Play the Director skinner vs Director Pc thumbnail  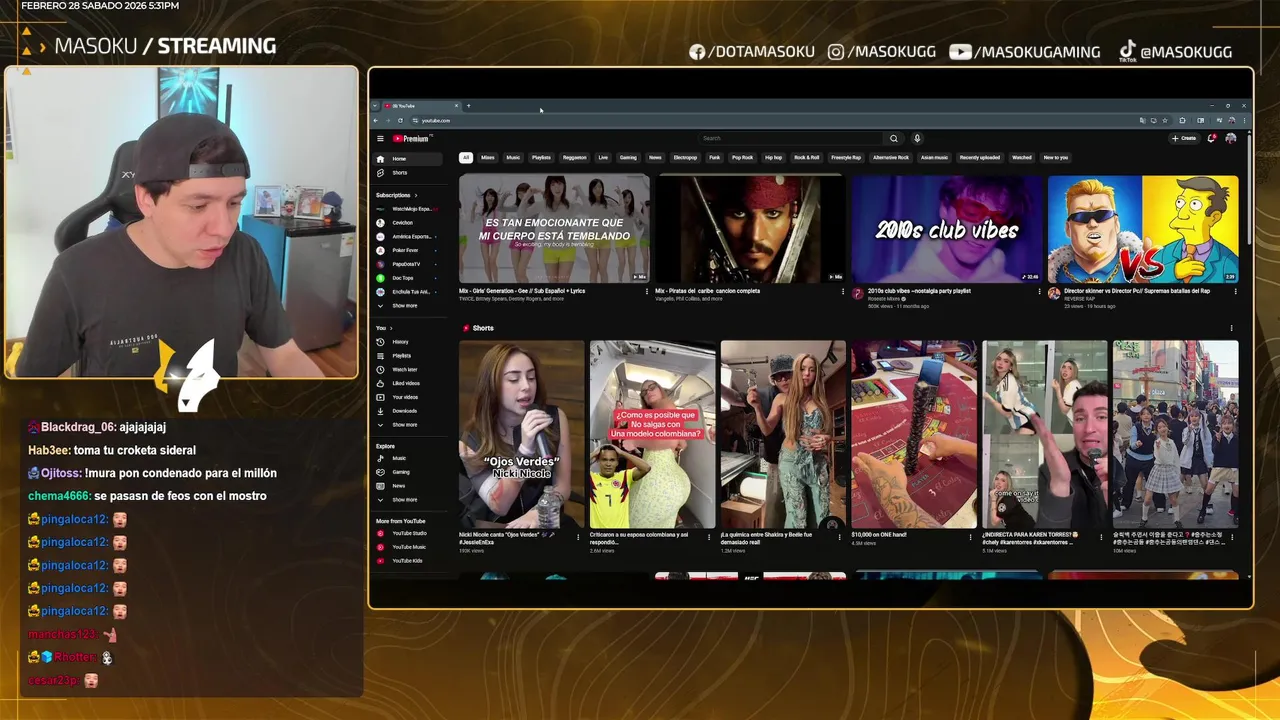(x=1143, y=229)
